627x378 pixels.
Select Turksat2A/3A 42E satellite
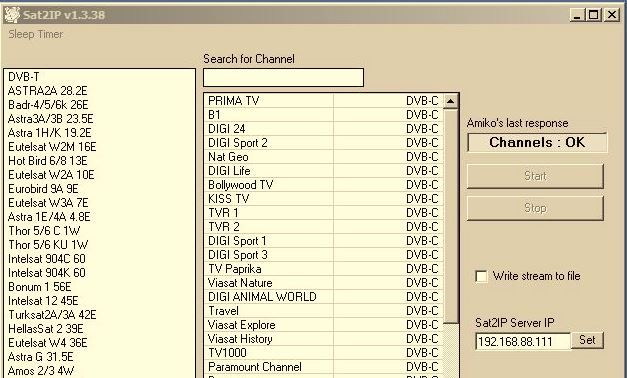click(99, 314)
